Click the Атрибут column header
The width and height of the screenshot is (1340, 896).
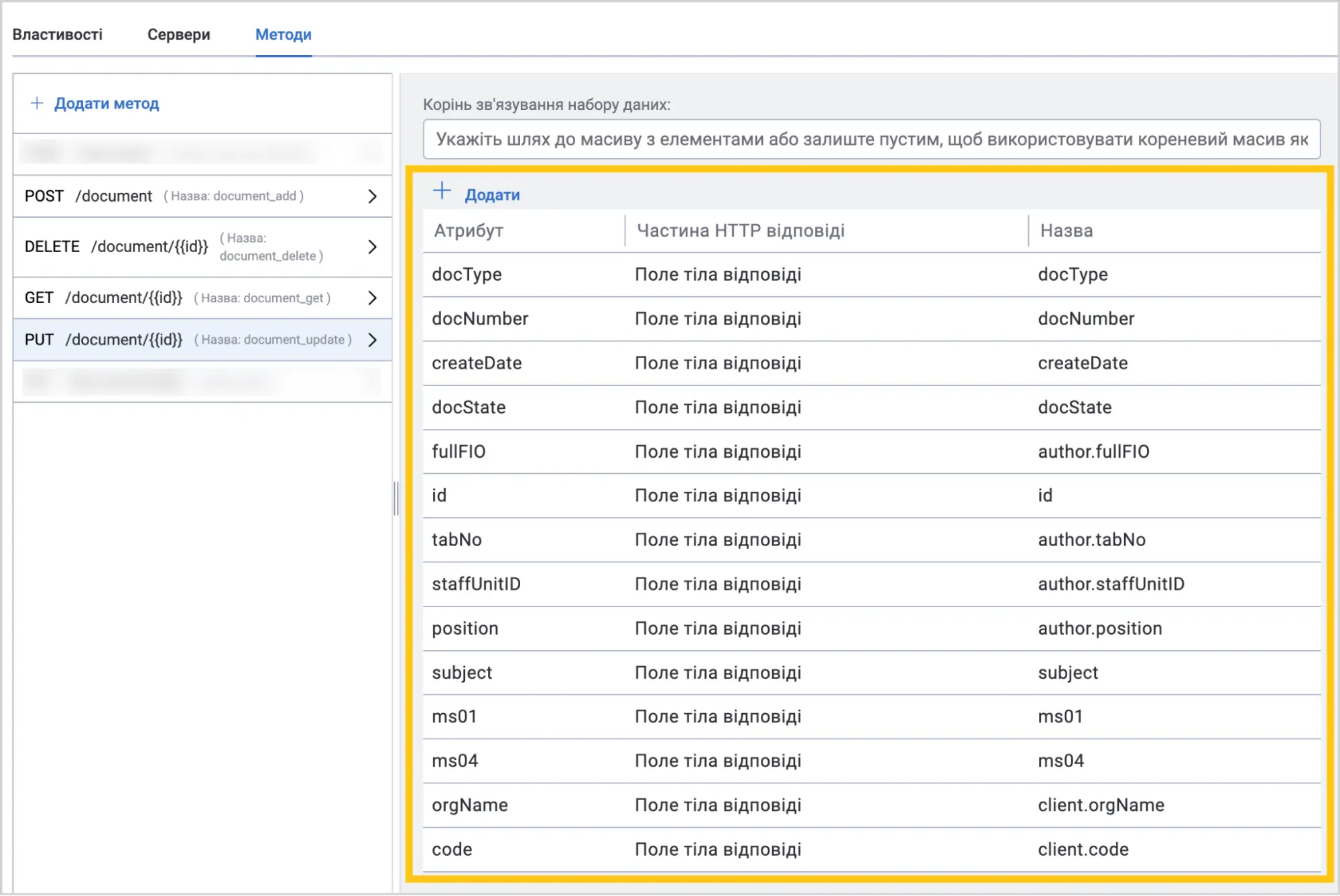coord(469,231)
